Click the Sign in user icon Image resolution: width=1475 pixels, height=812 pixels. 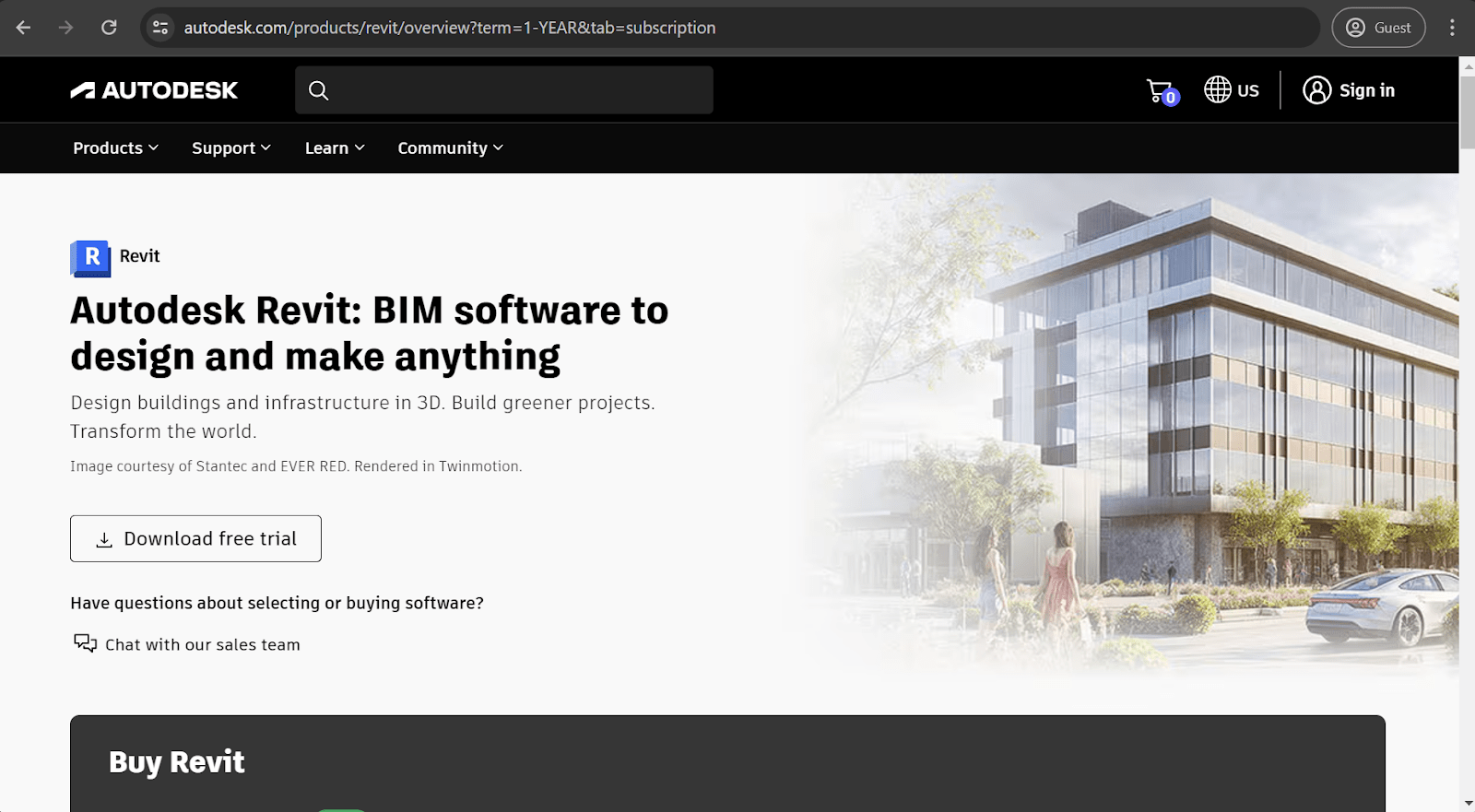coord(1316,90)
